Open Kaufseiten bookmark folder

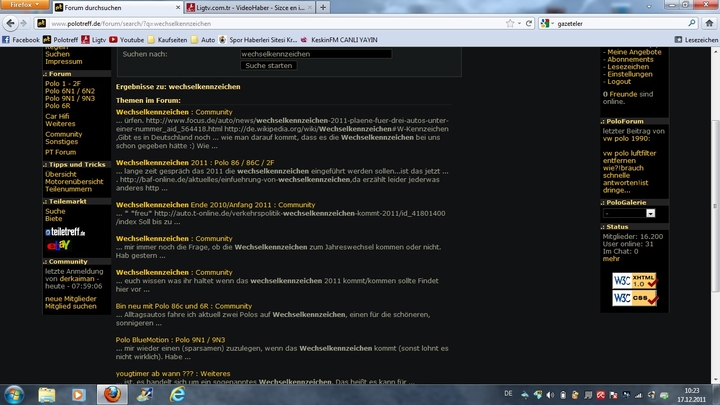click(x=168, y=40)
